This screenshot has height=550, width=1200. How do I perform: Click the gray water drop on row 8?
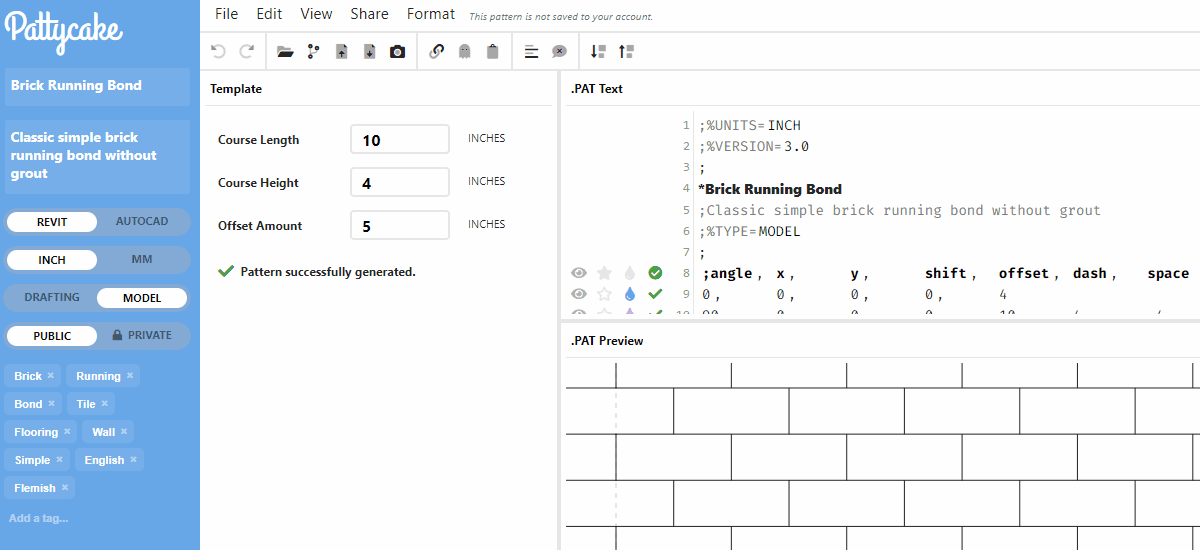[630, 272]
